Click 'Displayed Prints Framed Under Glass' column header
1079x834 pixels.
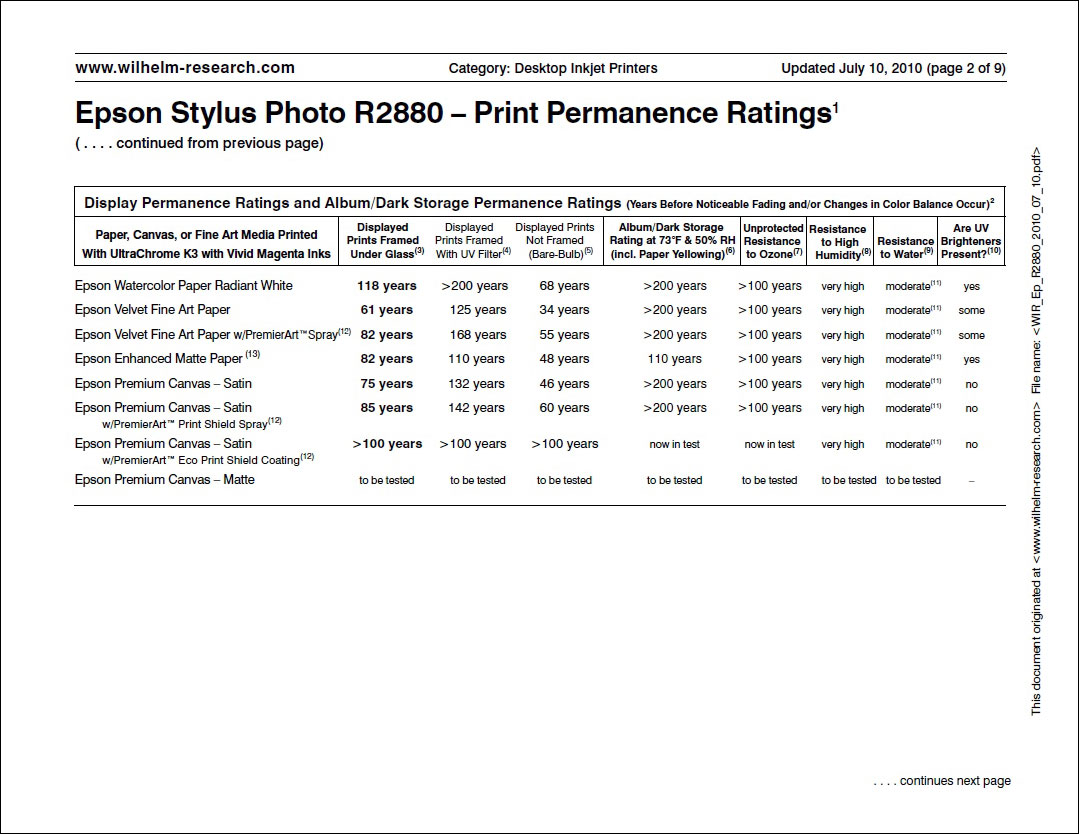pos(383,240)
